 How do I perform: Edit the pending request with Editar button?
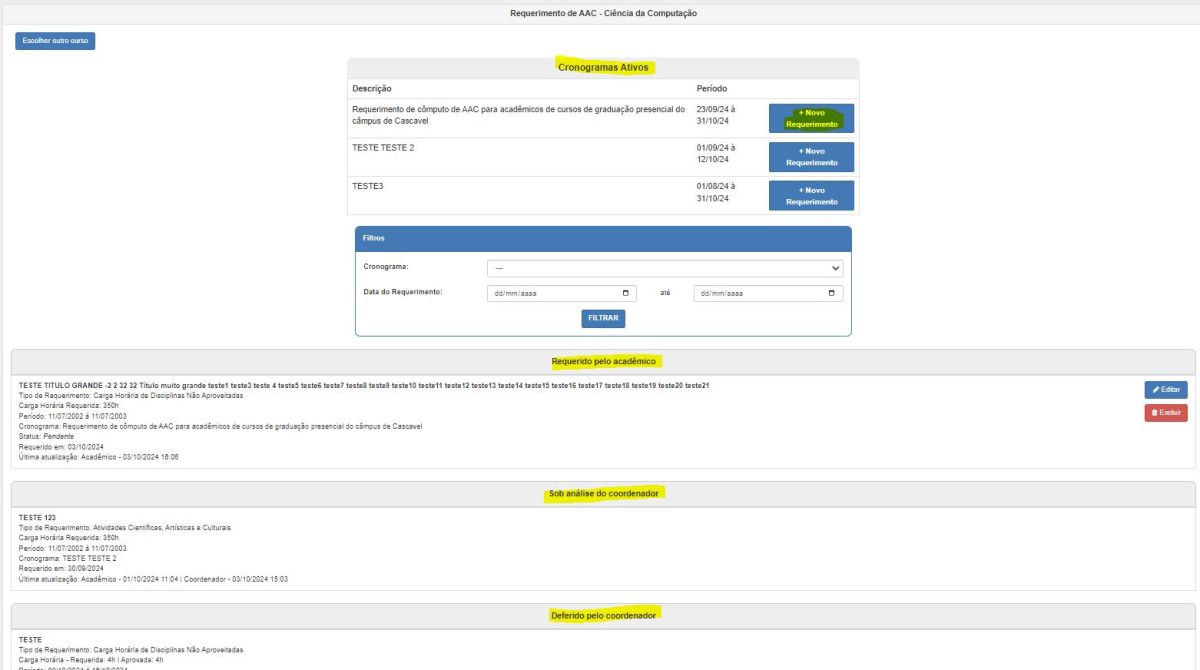pyautogui.click(x=1166, y=389)
